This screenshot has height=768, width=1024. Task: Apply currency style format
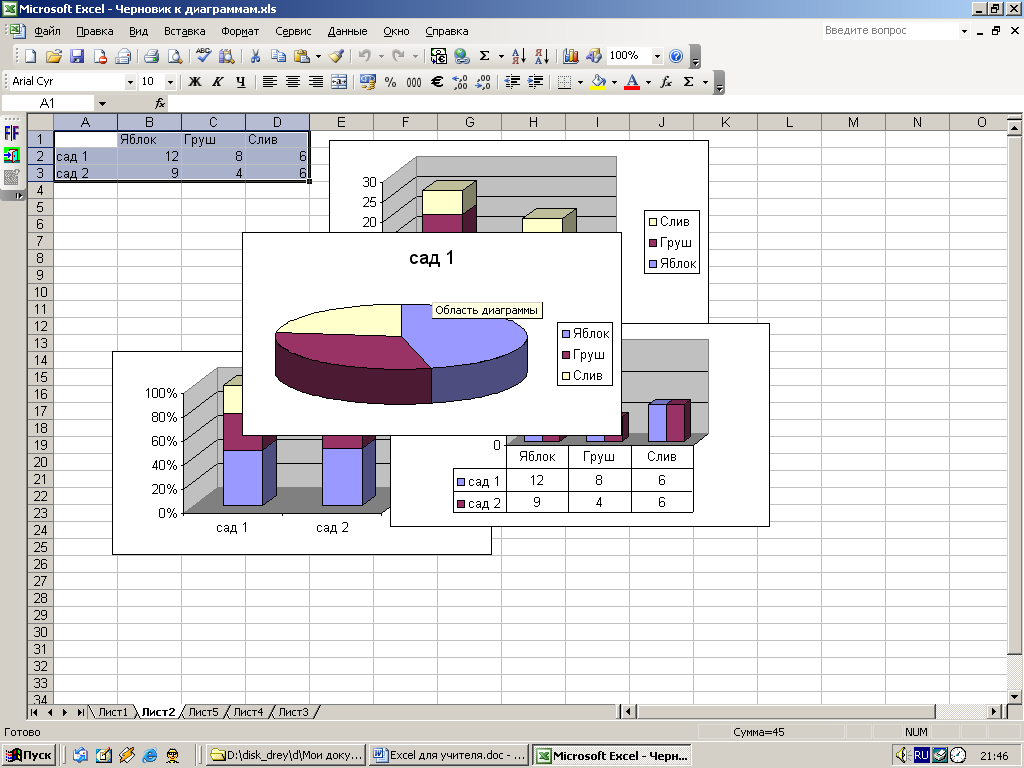[368, 82]
